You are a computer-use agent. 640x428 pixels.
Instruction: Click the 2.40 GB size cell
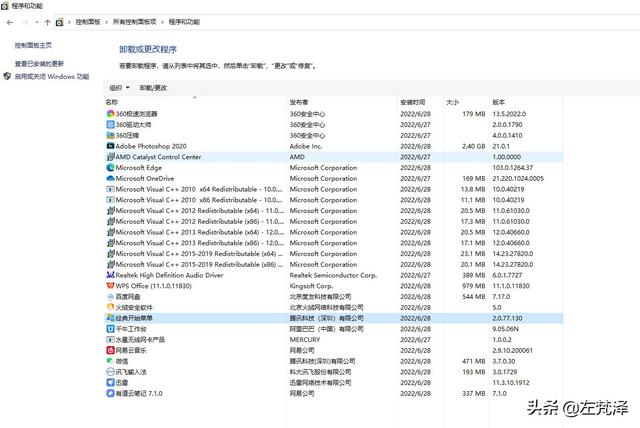[x=473, y=146]
